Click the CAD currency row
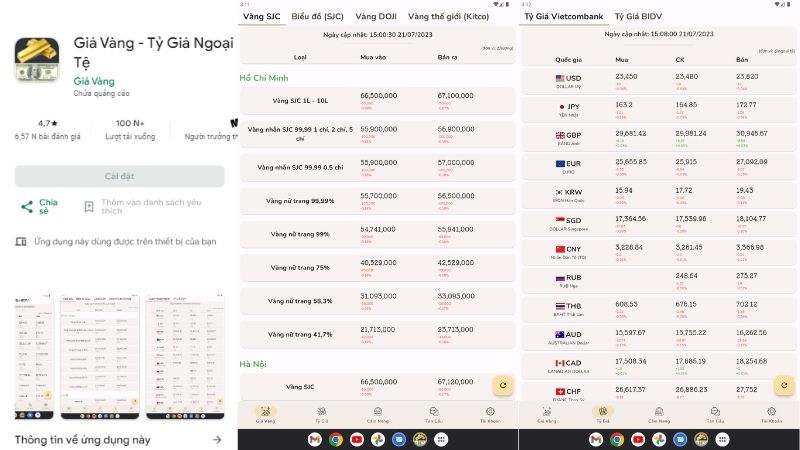The image size is (800, 450). click(659, 367)
